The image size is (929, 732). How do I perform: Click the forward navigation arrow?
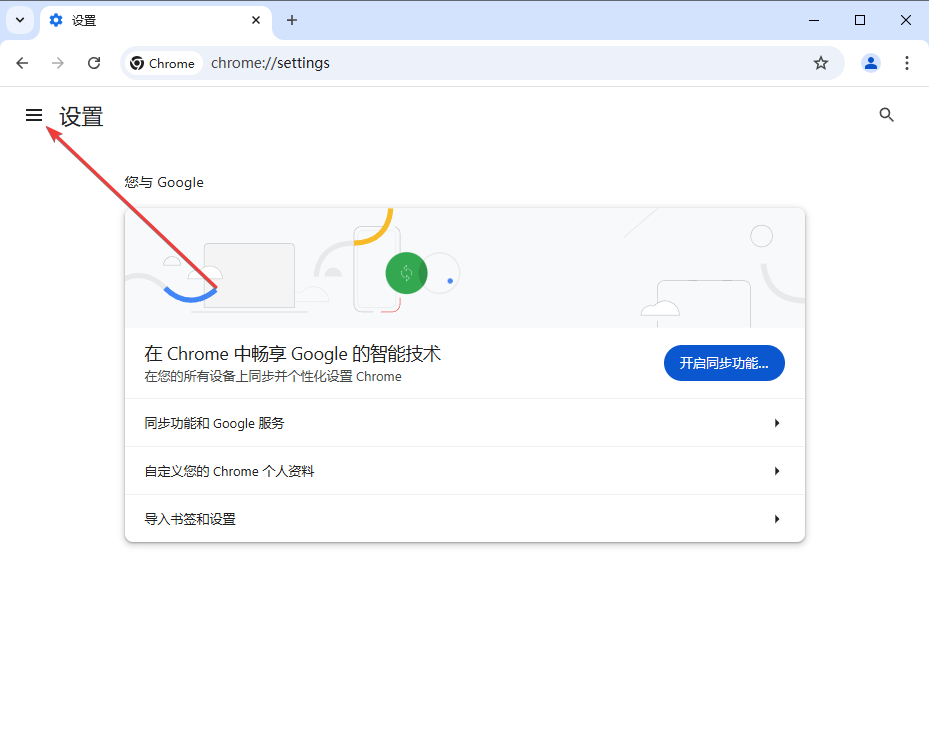tap(58, 62)
